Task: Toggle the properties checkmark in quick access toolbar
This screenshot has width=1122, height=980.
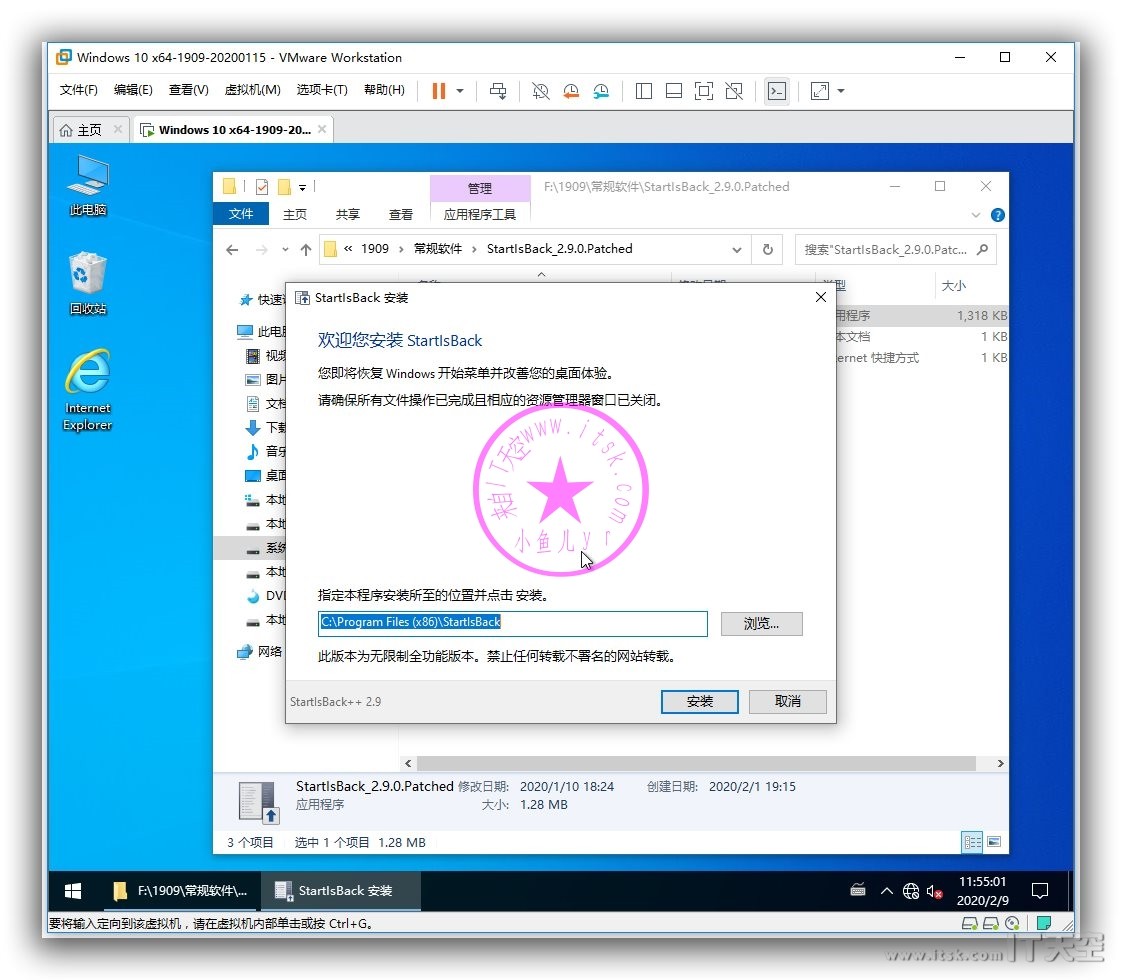Action: [262, 187]
